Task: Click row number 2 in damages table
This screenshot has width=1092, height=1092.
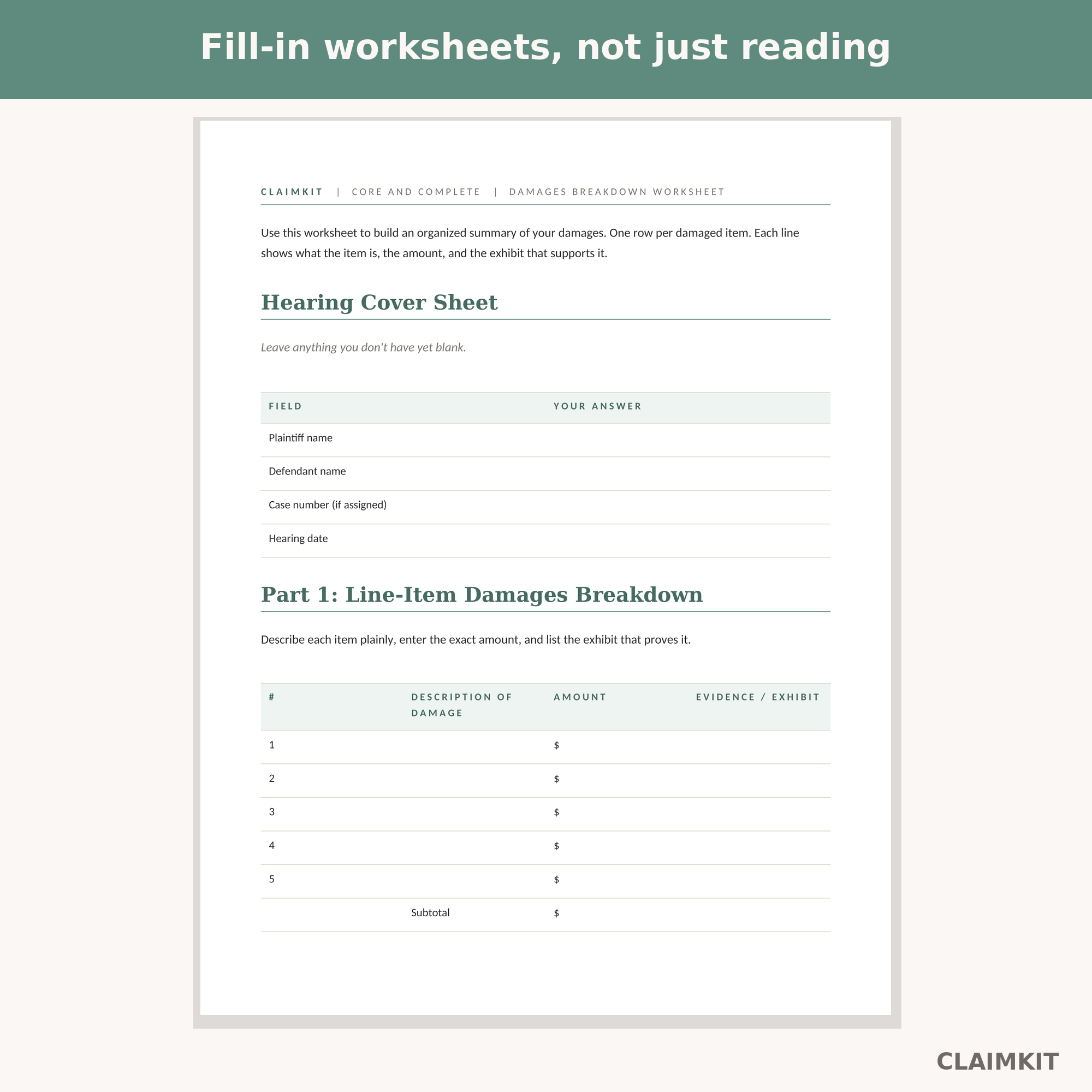Action: (x=272, y=778)
